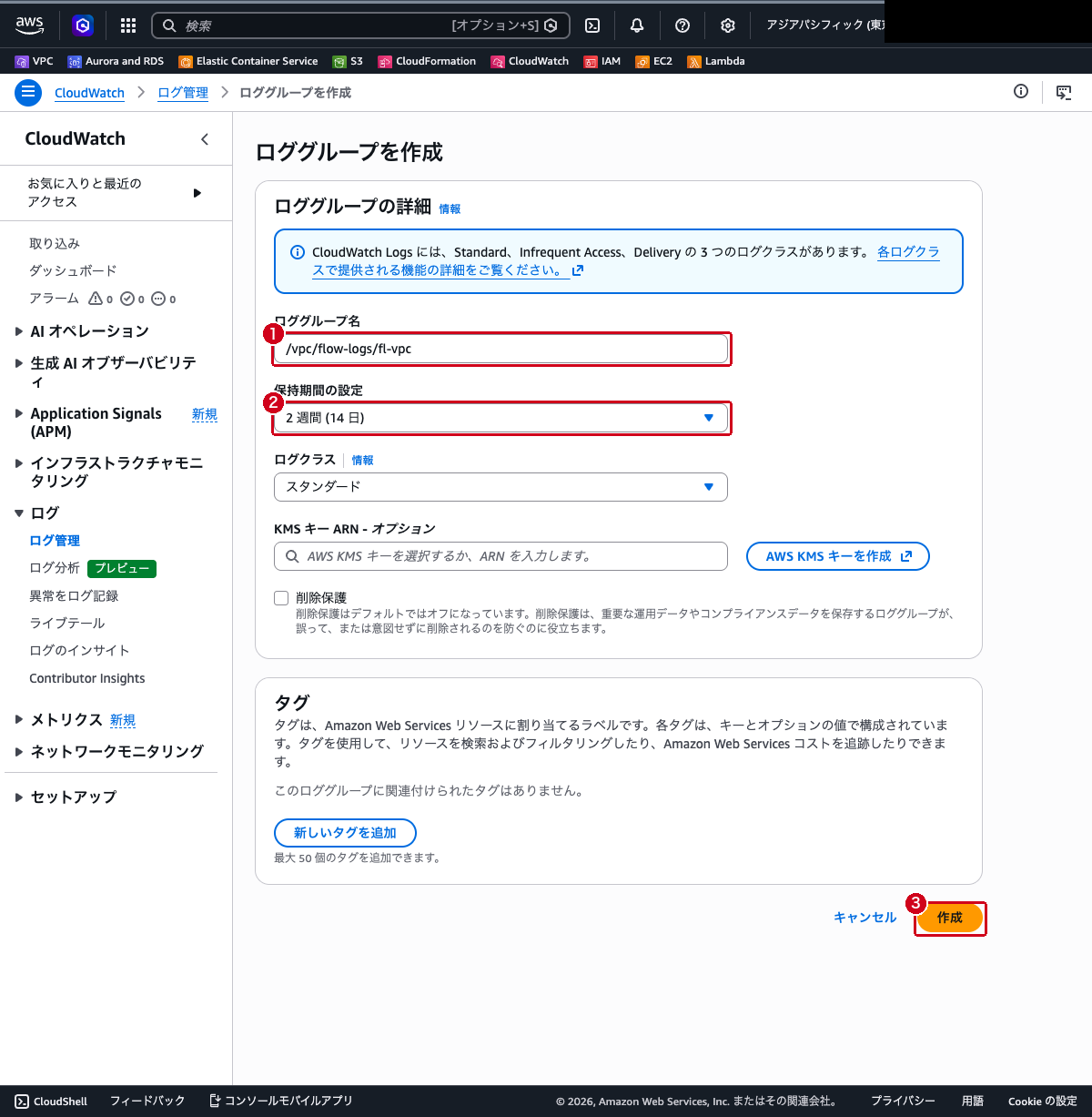Enable the 削除保護 checkbox
This screenshot has height=1117, width=1092.
pyautogui.click(x=281, y=598)
